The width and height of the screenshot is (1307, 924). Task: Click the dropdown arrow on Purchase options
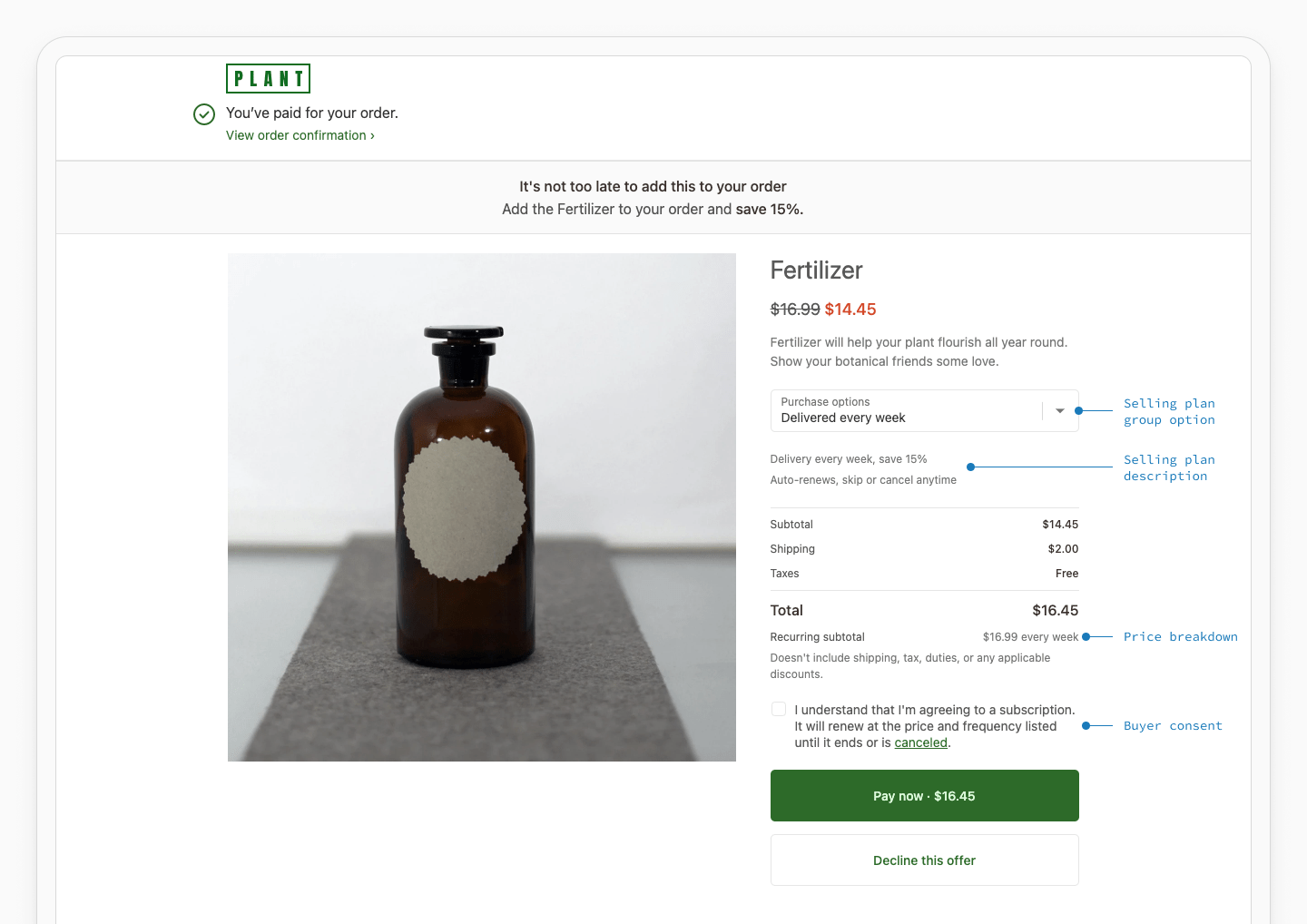click(x=1059, y=410)
